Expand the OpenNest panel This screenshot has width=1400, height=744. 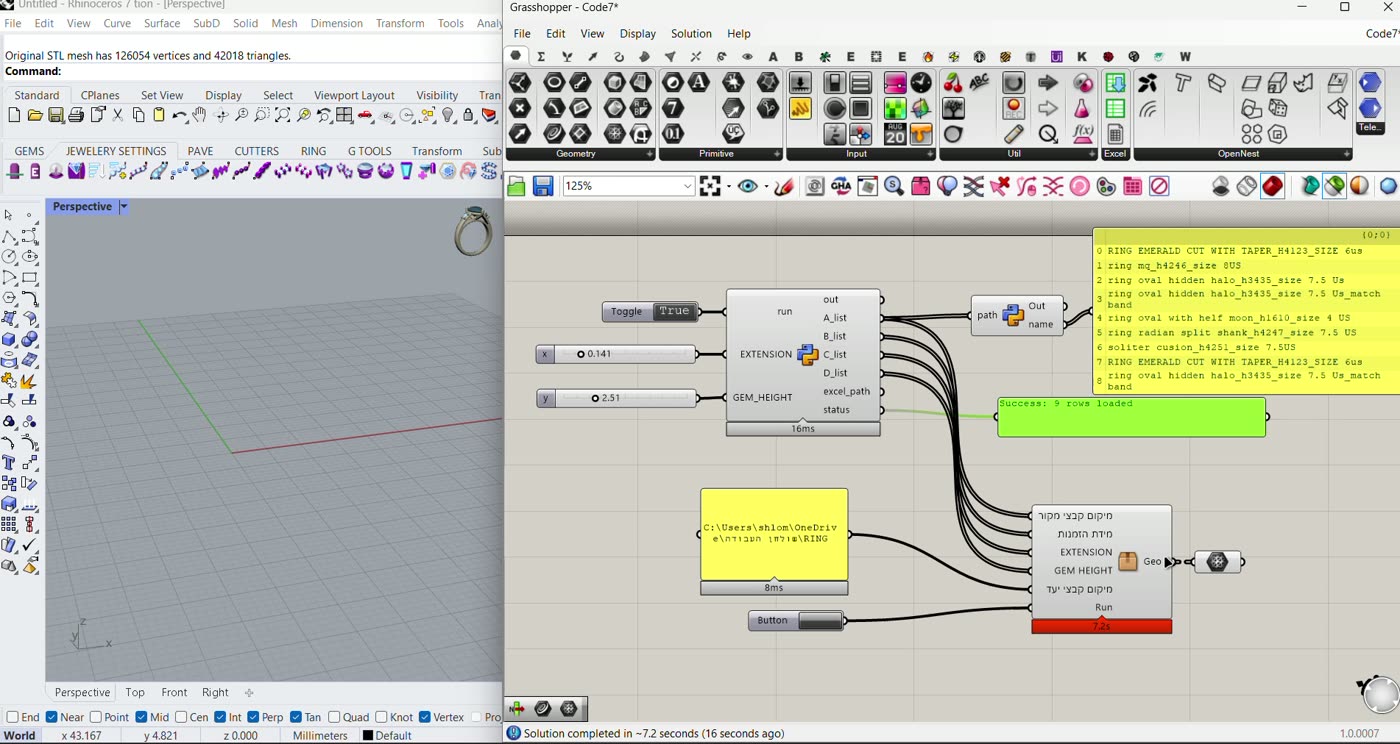1347,154
